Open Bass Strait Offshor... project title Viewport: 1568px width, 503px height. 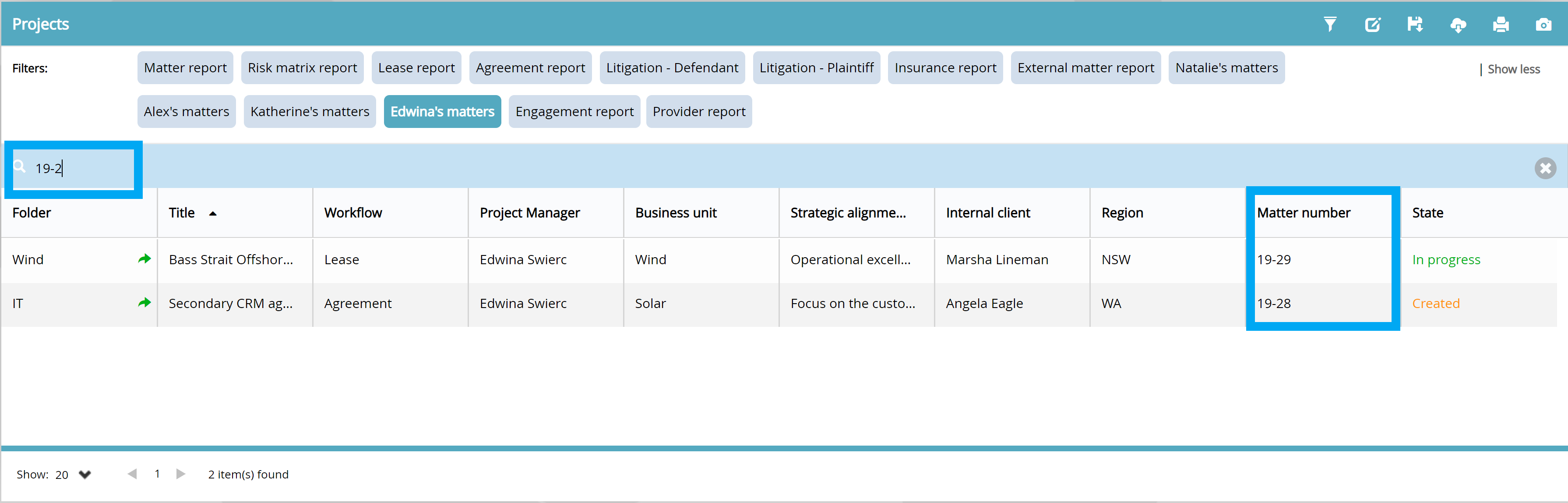point(231,259)
